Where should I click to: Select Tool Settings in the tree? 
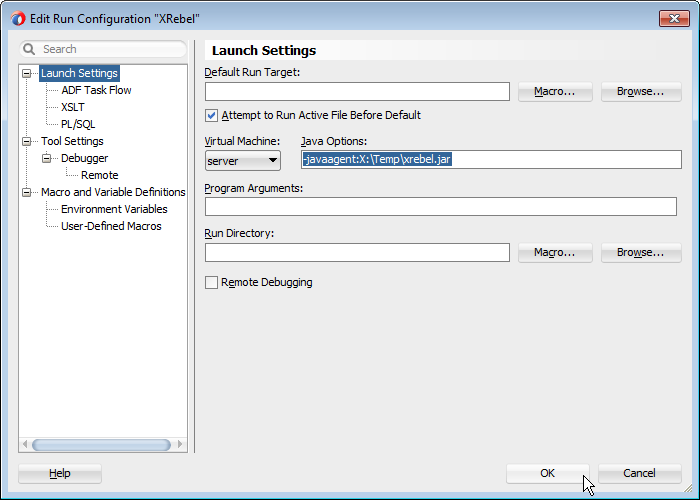pyautogui.click(x=72, y=141)
